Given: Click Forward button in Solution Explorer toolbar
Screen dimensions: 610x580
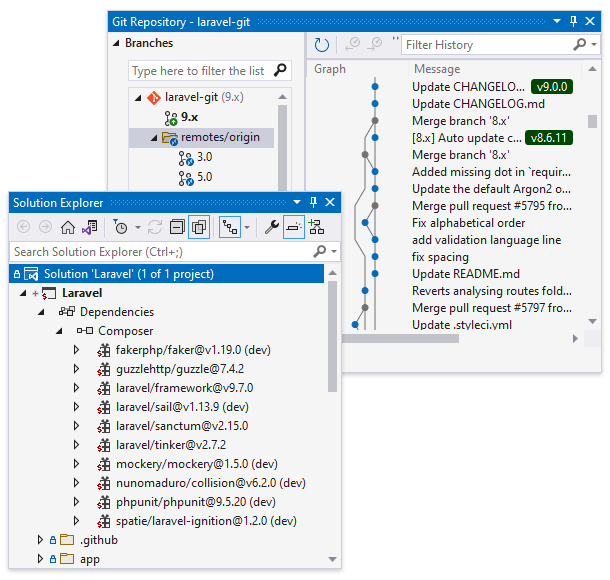Looking at the screenshot, I should [x=45, y=227].
